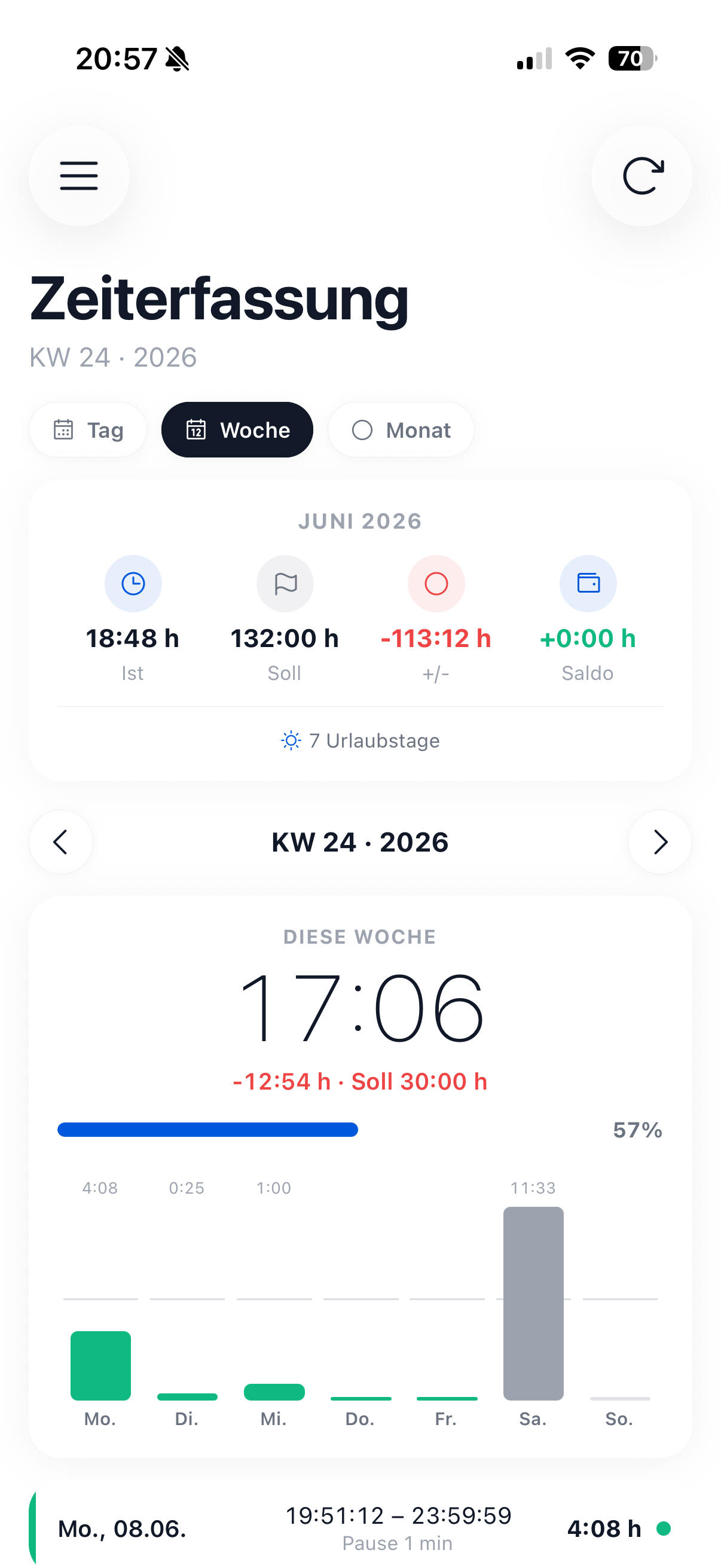Open the Mo., 08.06. time entry
This screenshot has height=1568, width=721.
point(360,1528)
